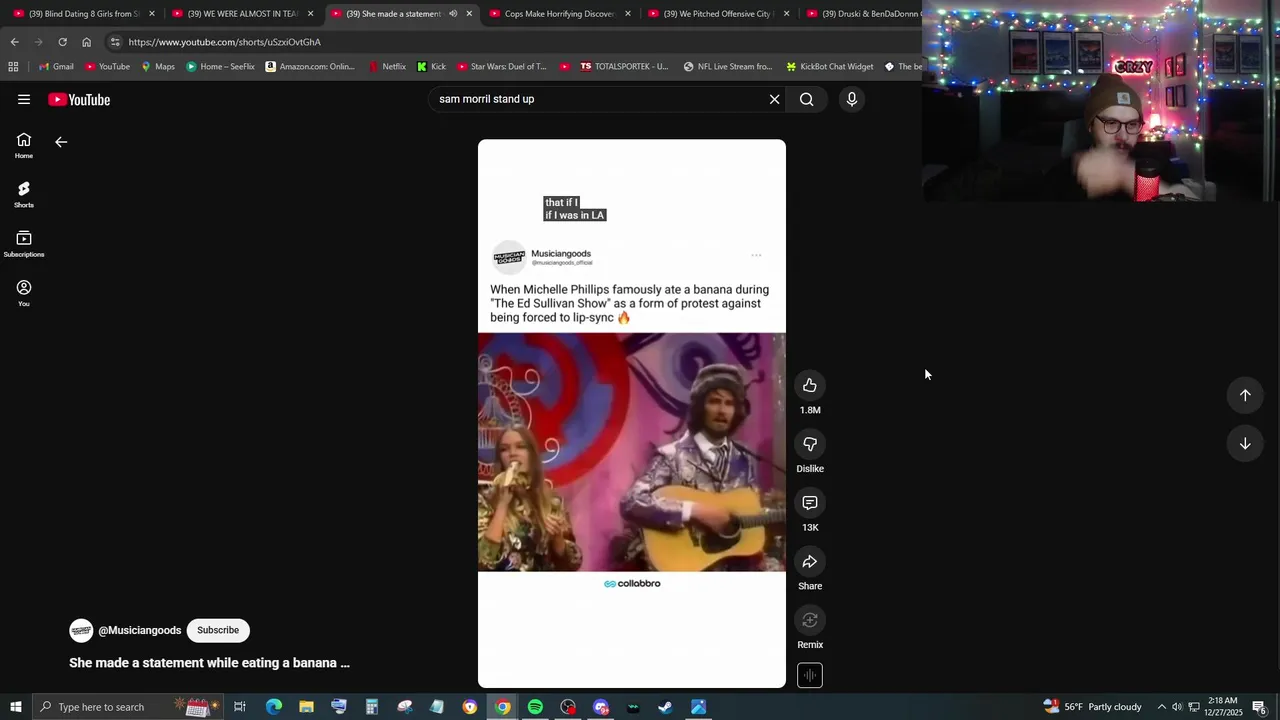Open Subscriptions in the YouTube sidebar

(x=24, y=244)
